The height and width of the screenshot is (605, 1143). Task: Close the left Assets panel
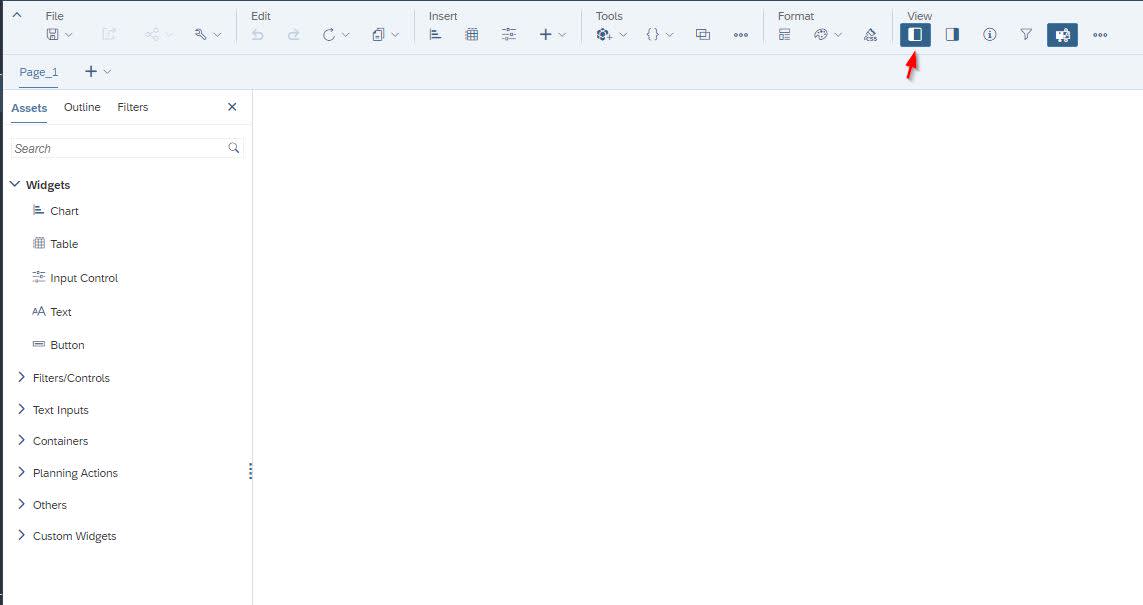pyautogui.click(x=232, y=107)
